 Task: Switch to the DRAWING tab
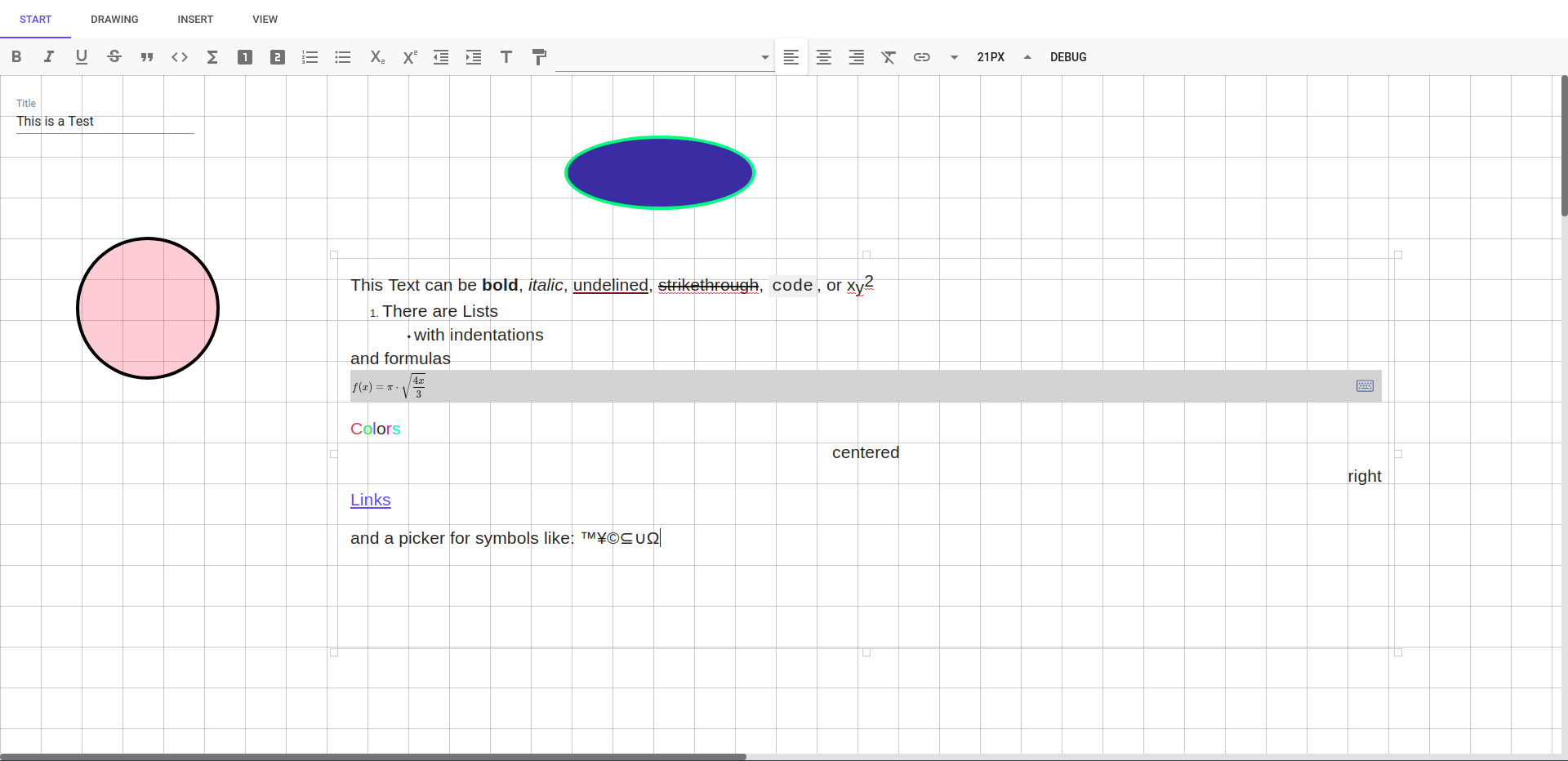(x=114, y=20)
